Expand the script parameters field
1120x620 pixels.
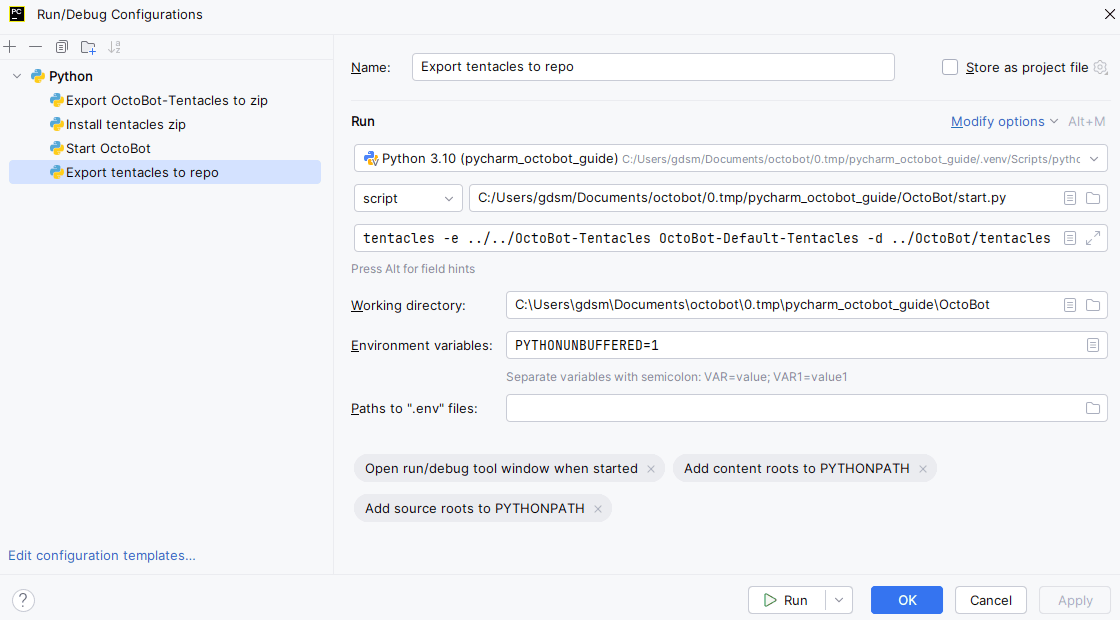pyautogui.click(x=1093, y=239)
